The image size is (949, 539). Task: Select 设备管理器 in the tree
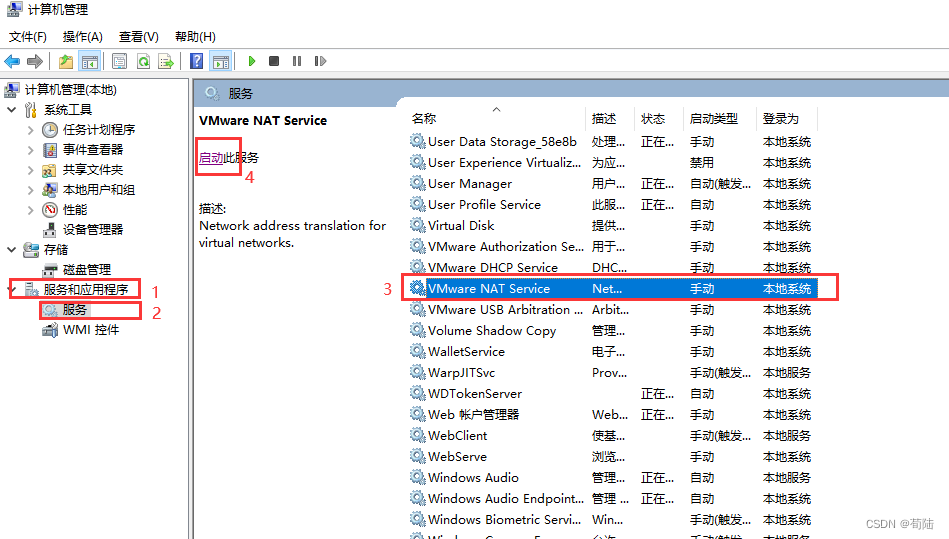93,230
